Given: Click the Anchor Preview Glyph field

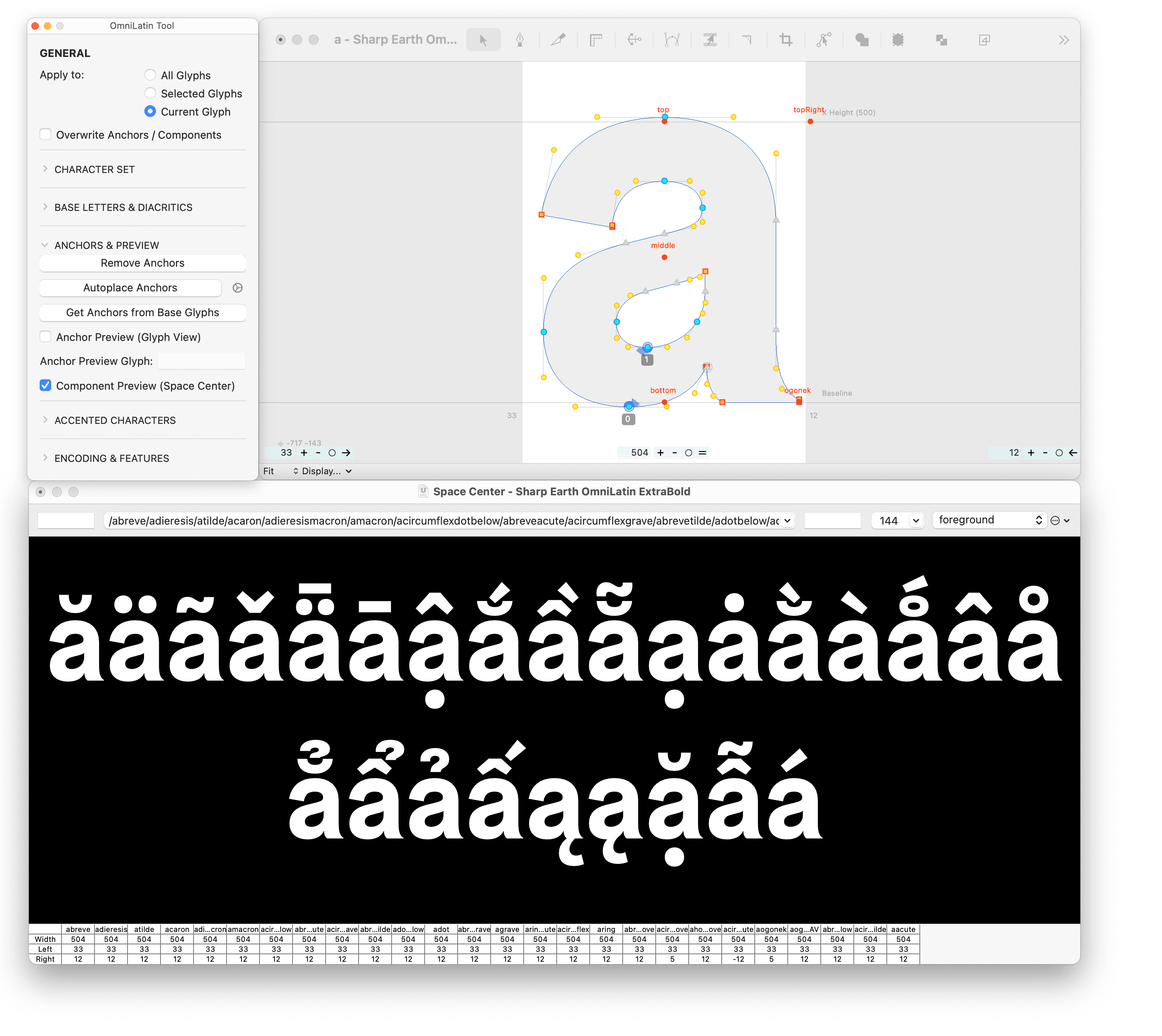Looking at the screenshot, I should [201, 362].
